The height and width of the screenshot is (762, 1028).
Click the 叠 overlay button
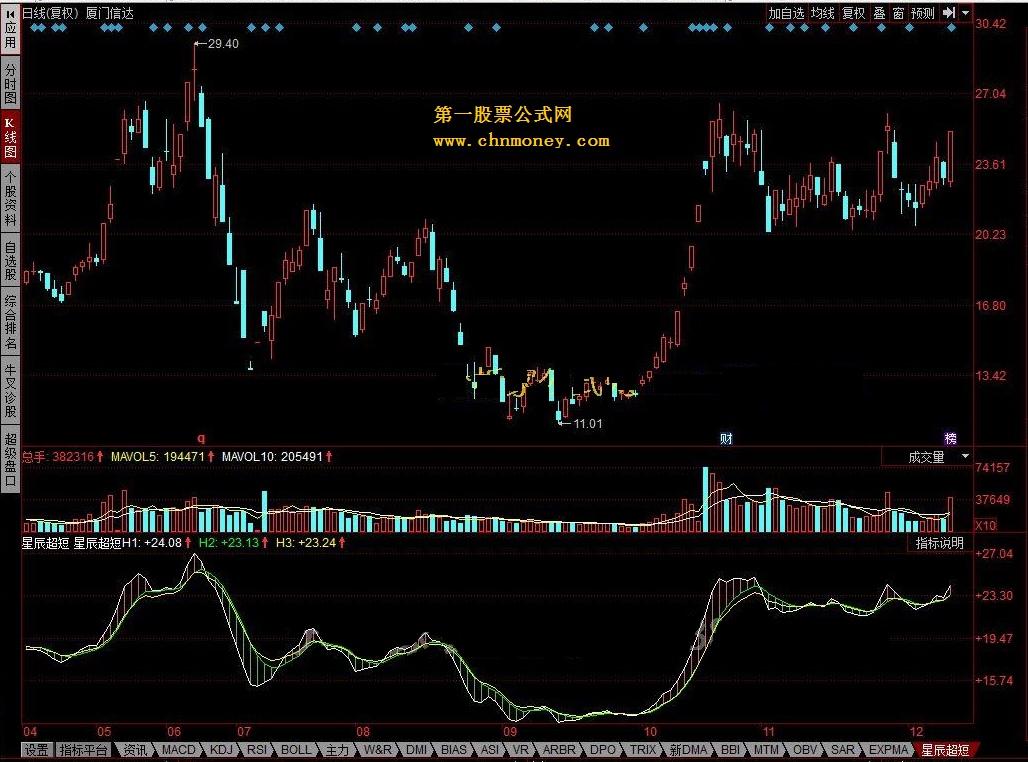pyautogui.click(x=880, y=13)
